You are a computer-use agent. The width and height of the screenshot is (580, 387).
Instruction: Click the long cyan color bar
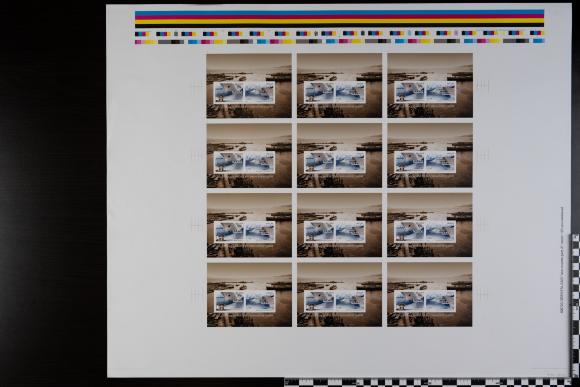(339, 12)
